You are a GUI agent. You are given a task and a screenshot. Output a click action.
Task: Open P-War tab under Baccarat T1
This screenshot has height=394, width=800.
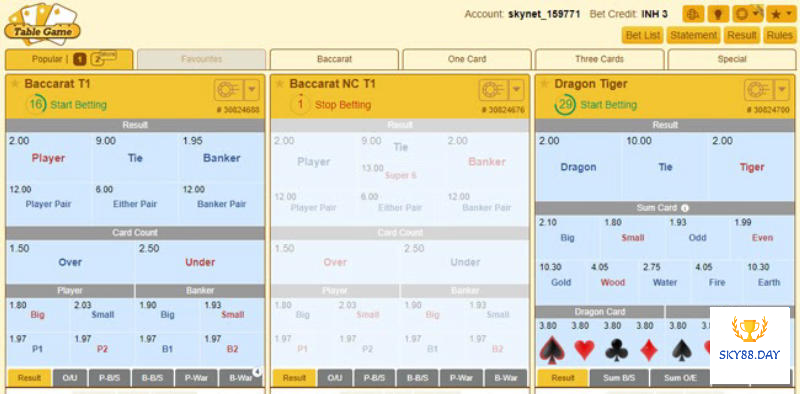click(196, 378)
